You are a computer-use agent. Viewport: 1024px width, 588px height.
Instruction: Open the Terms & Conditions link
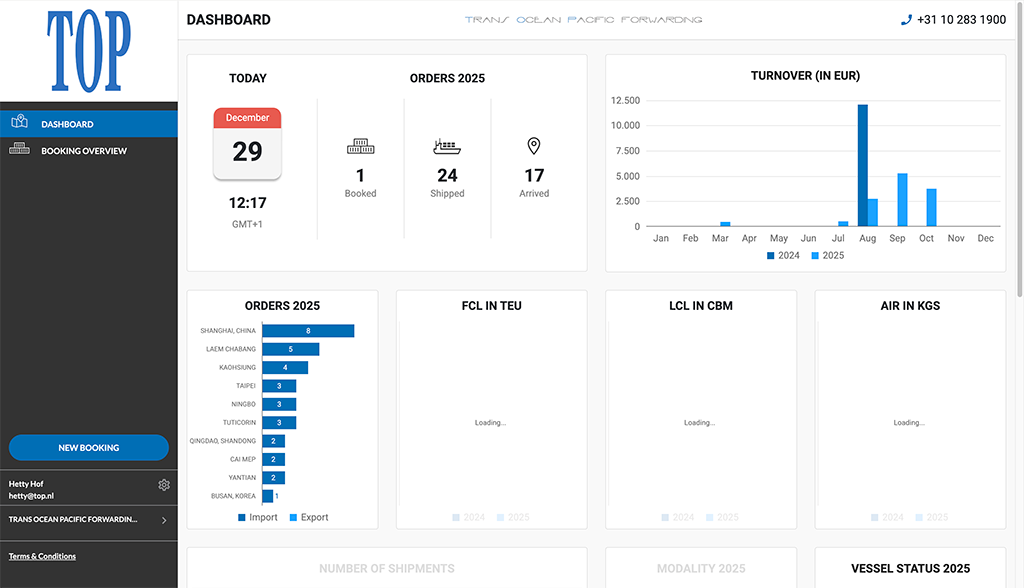click(42, 556)
